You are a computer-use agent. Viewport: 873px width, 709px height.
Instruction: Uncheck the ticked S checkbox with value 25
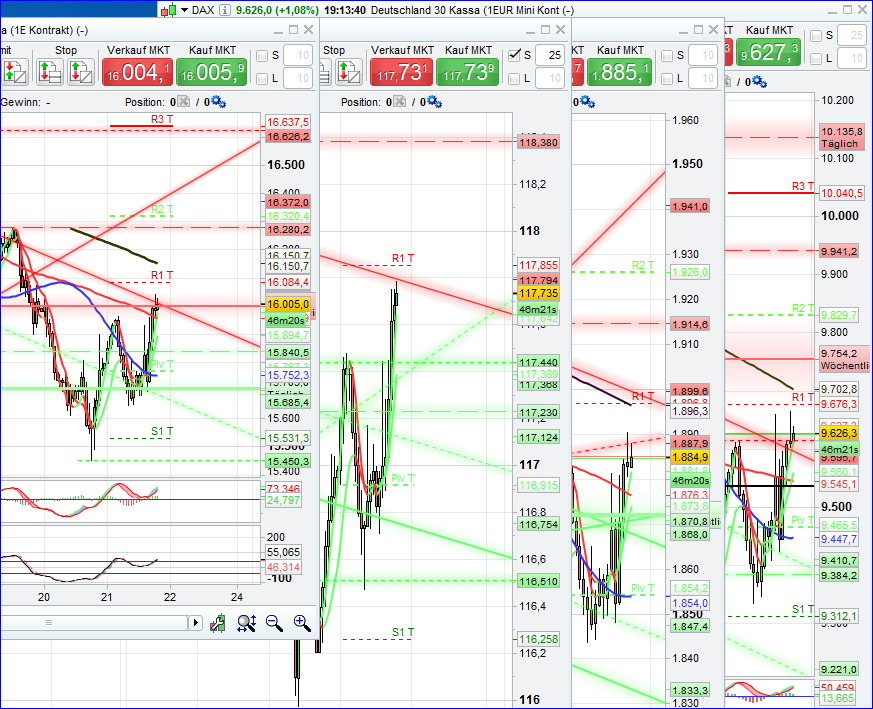(515, 54)
